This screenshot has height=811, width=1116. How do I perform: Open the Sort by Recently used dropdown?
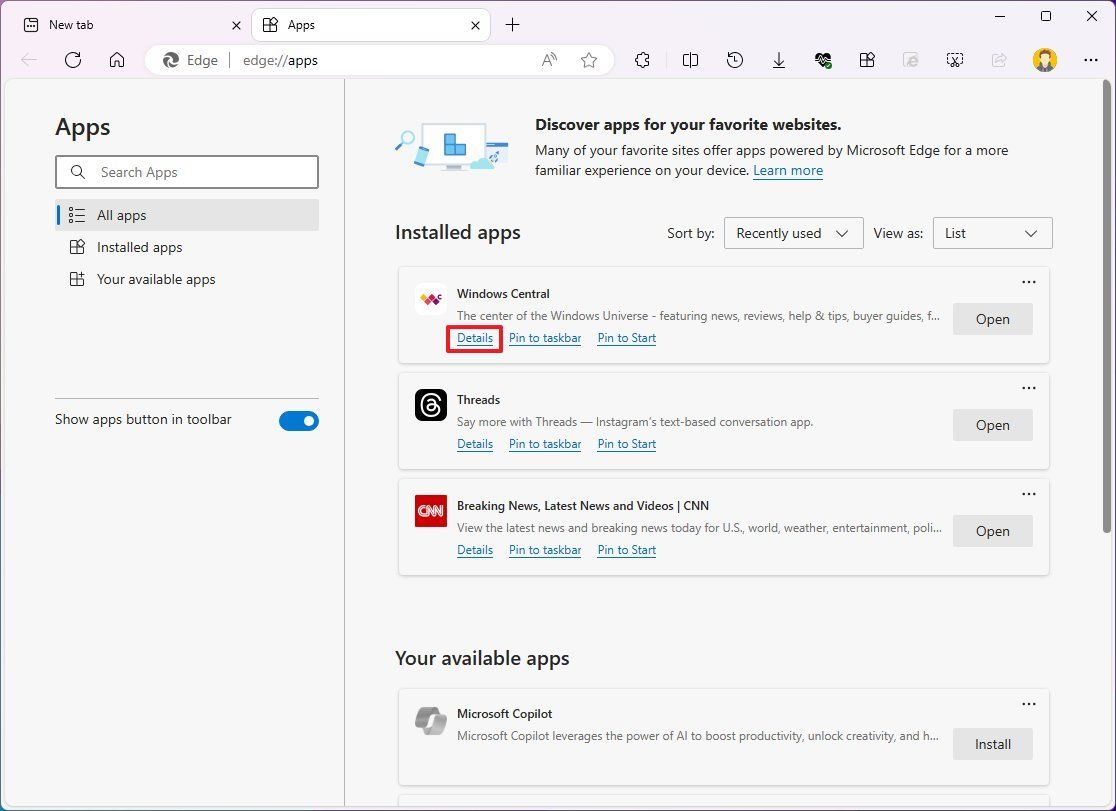(x=793, y=233)
